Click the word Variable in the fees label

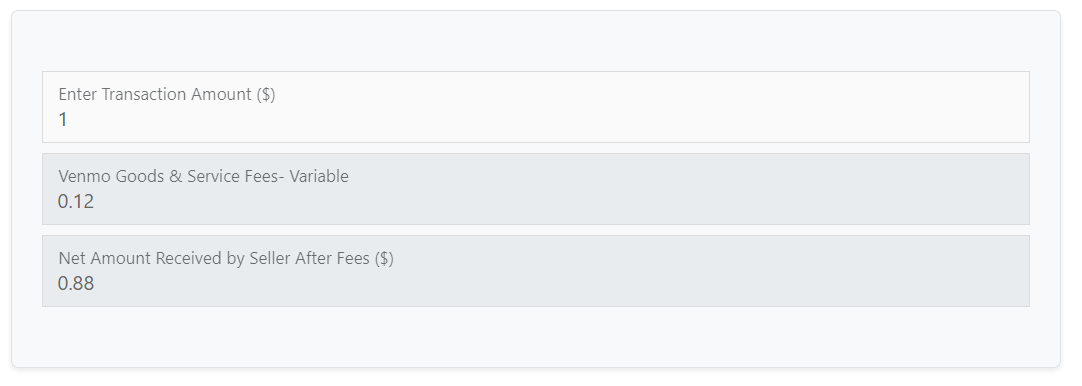(319, 176)
